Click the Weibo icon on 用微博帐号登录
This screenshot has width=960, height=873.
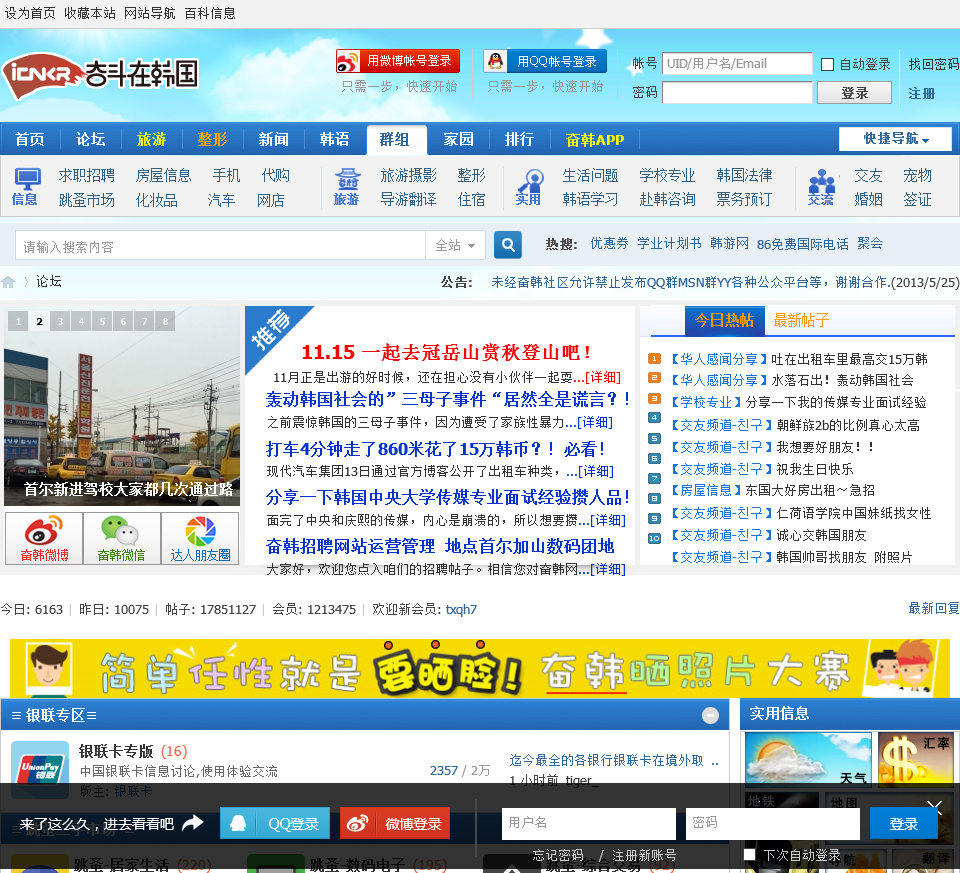pos(348,62)
